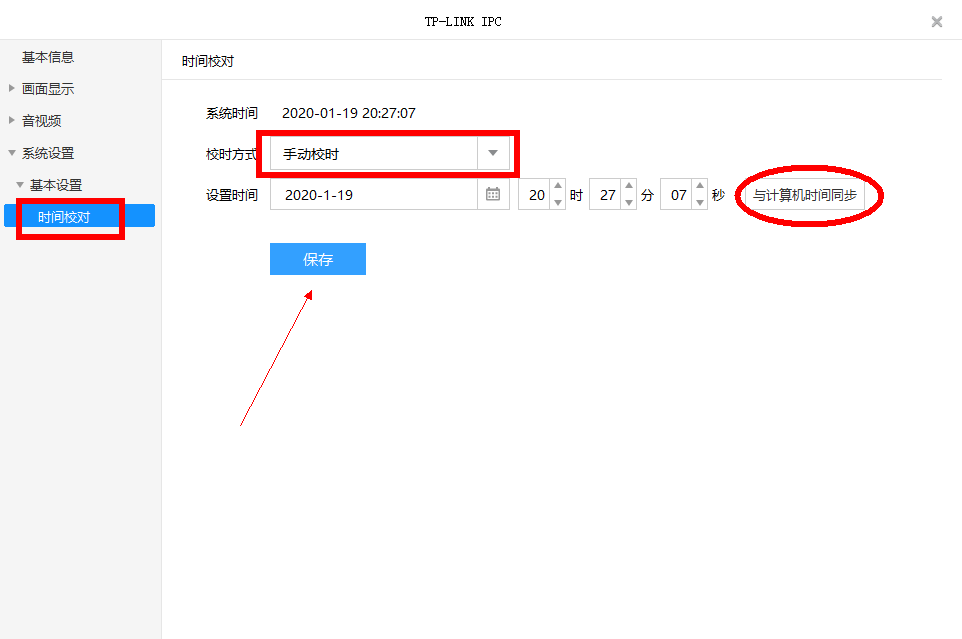Click the hour input field showing 20
Image resolution: width=962 pixels, height=639 pixels.
pyautogui.click(x=536, y=195)
